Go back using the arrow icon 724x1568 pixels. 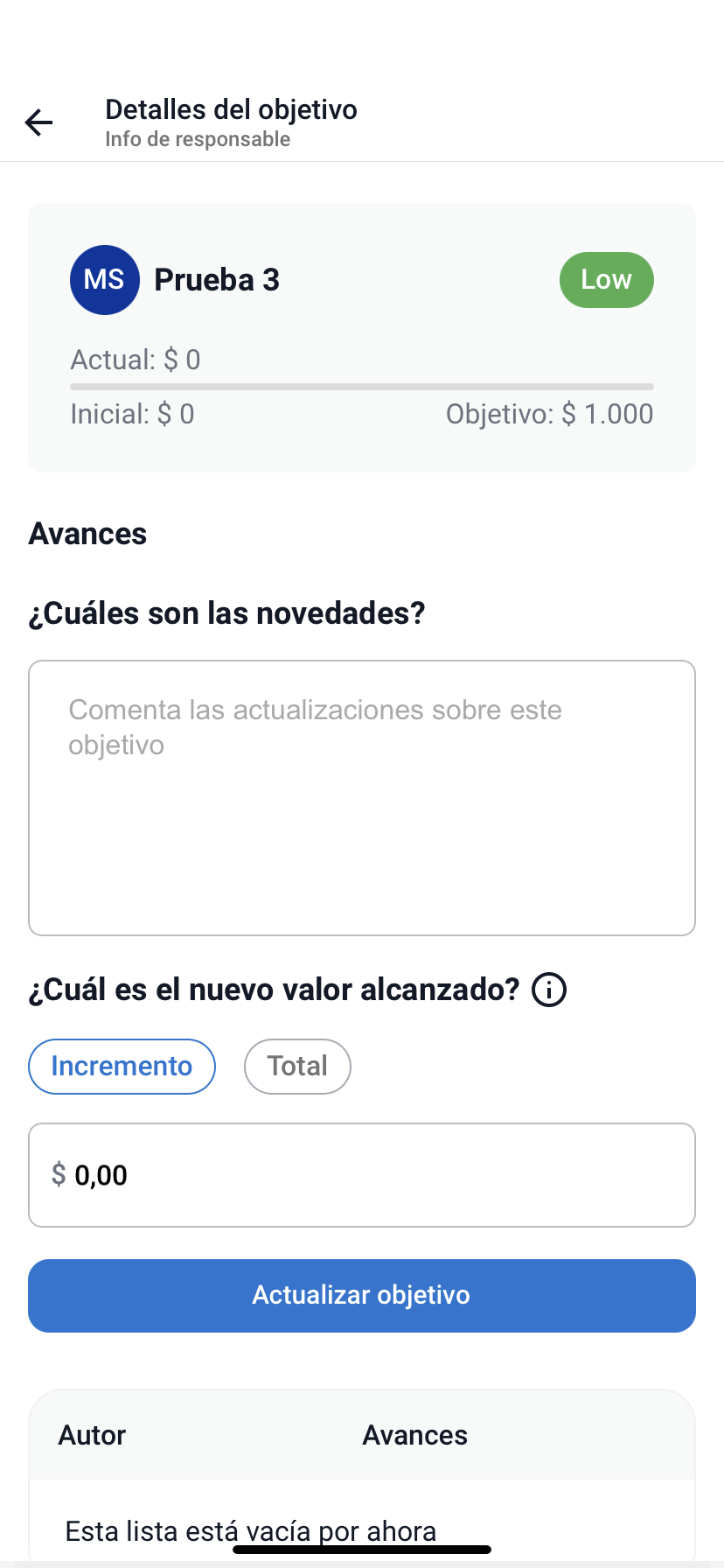point(39,122)
